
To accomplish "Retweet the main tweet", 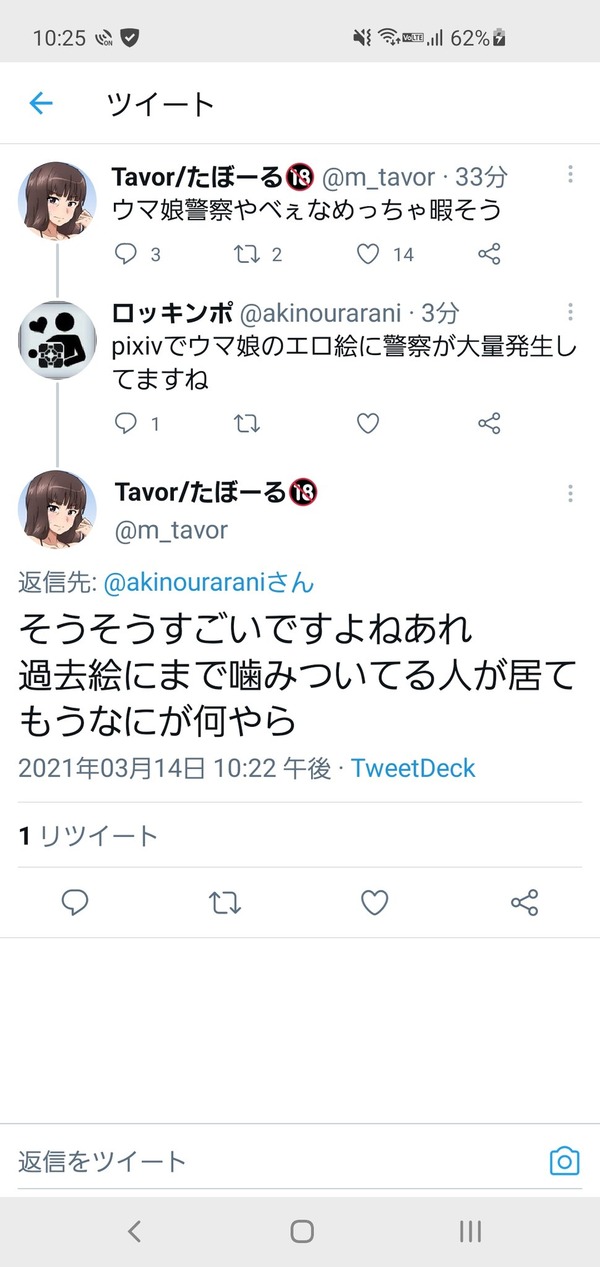I will 225,903.
